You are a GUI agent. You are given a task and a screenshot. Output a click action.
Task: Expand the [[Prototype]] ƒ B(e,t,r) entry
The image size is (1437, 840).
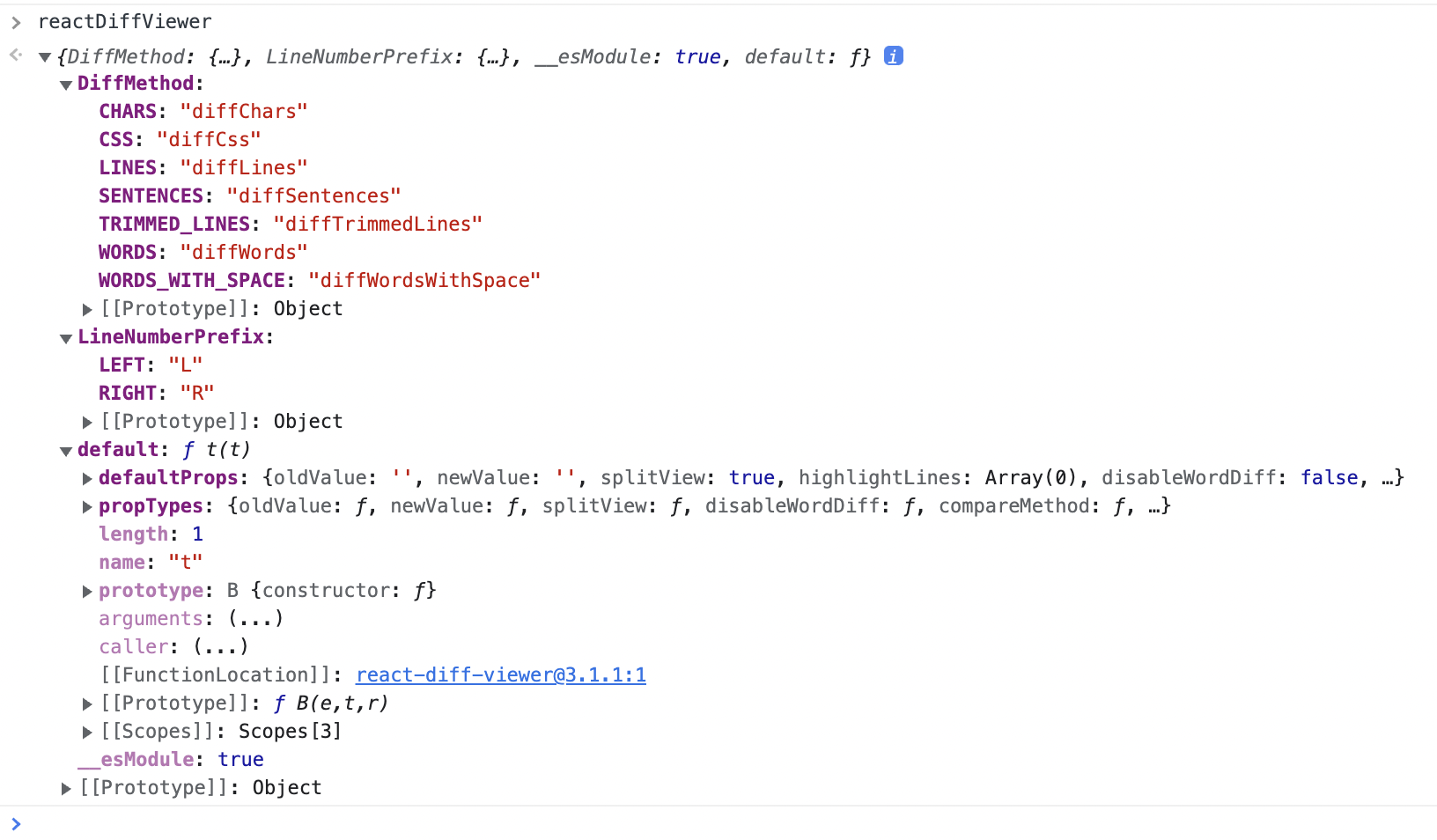pyautogui.click(x=87, y=704)
